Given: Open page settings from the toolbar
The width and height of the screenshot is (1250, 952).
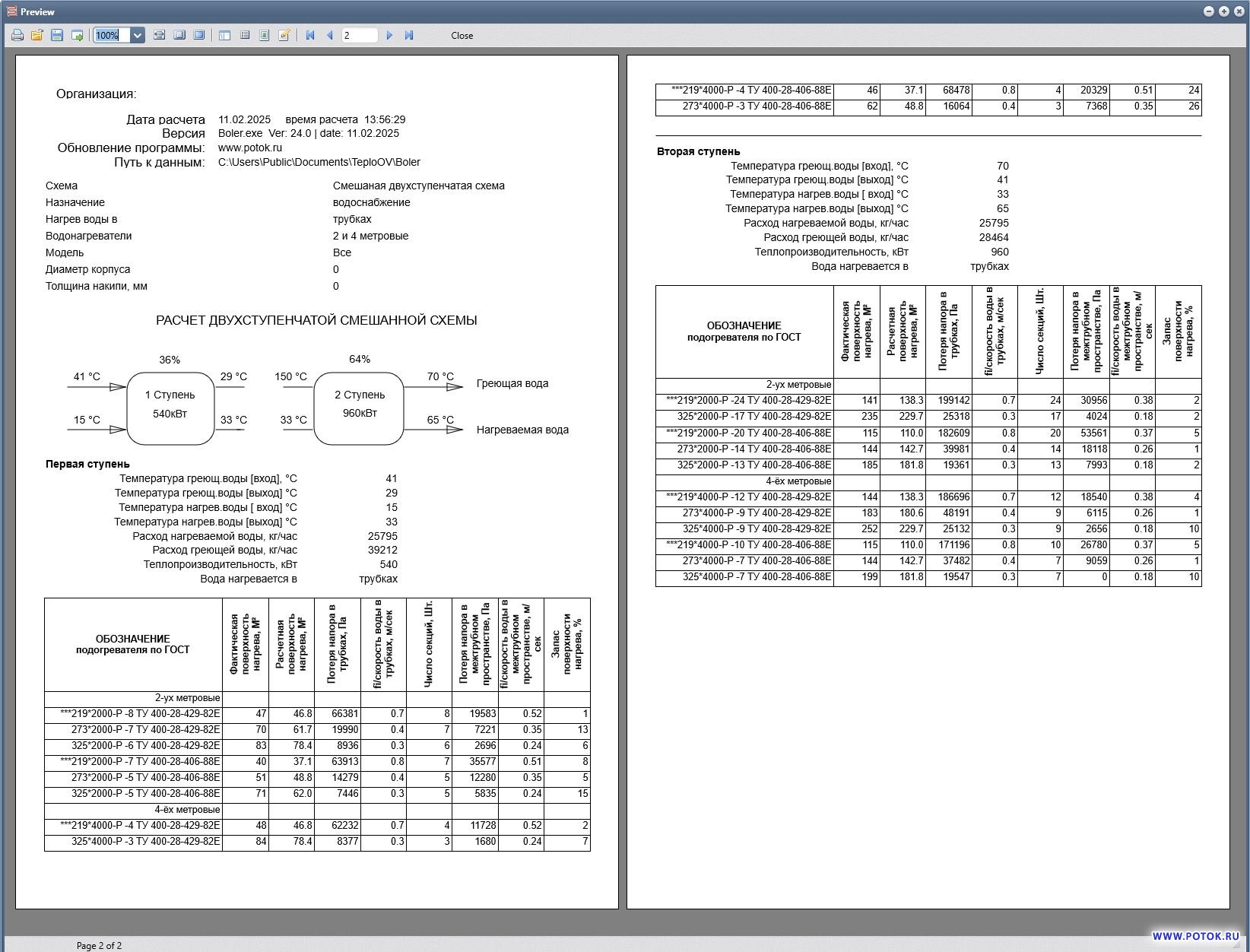Looking at the screenshot, I should click(x=264, y=36).
